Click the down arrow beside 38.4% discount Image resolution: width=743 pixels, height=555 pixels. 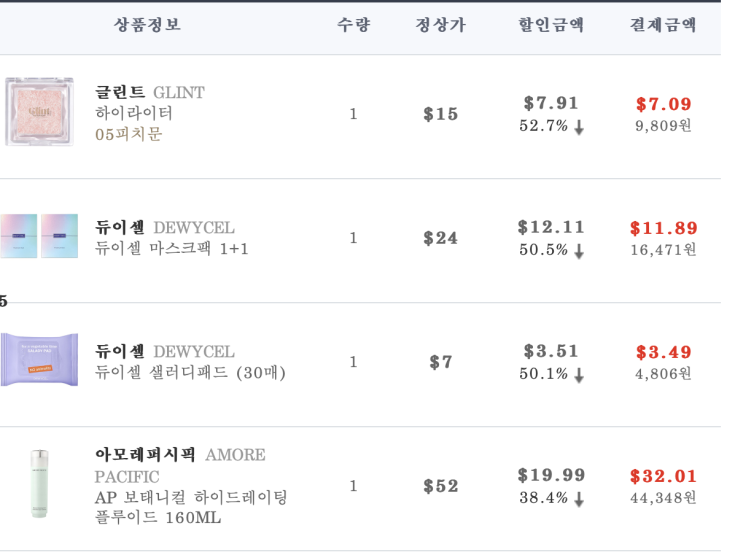tap(579, 499)
